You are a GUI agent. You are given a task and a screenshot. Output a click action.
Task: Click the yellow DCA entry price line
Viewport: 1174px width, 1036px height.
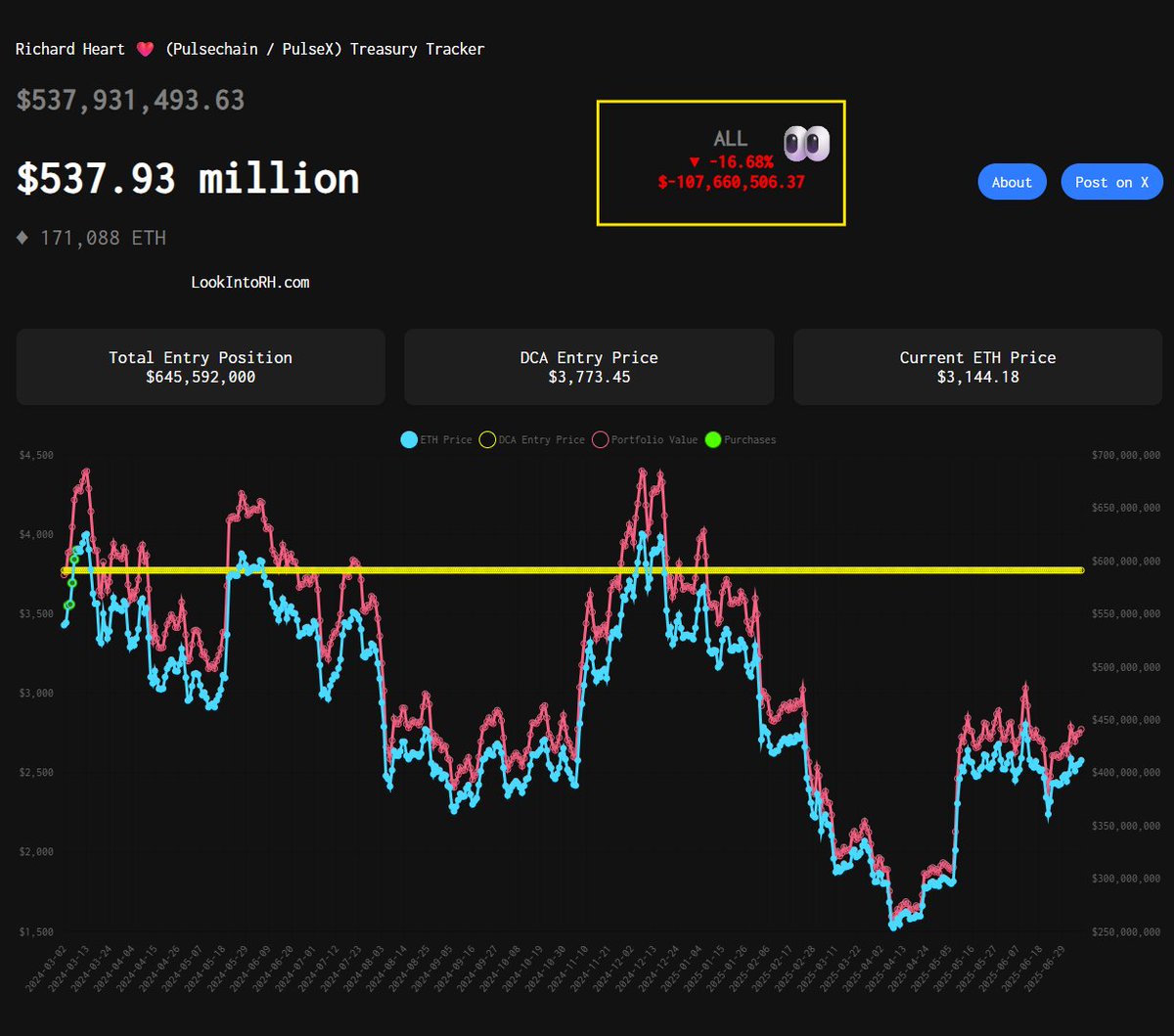click(572, 570)
